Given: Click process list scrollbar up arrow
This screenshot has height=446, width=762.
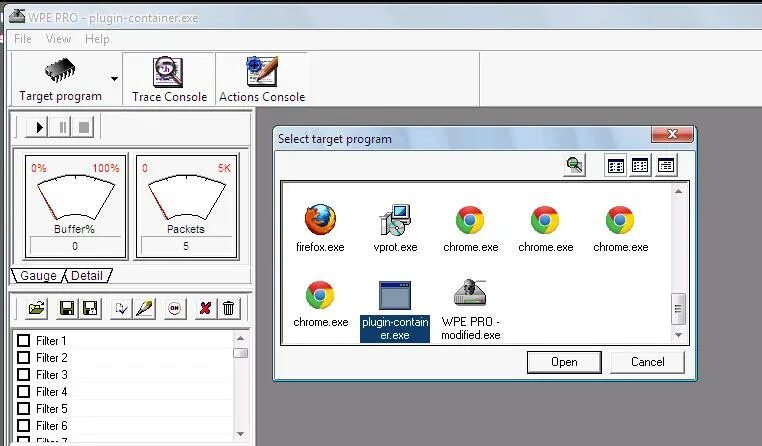Looking at the screenshot, I should point(678,191).
